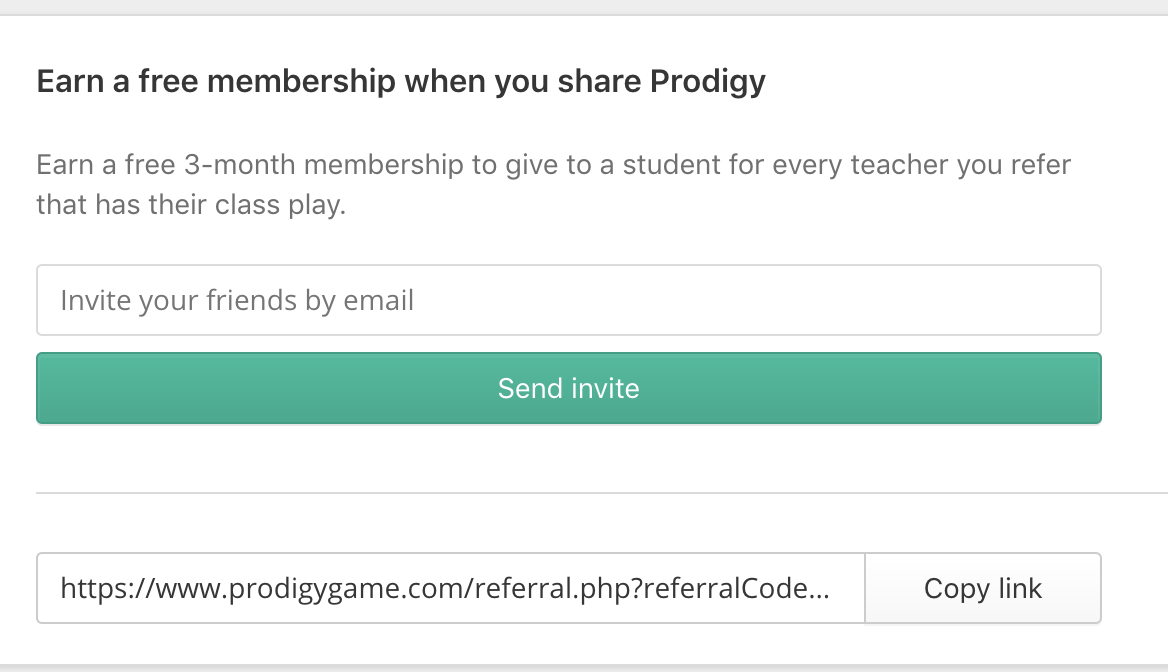Click the https prefix of the referral link

95,588
